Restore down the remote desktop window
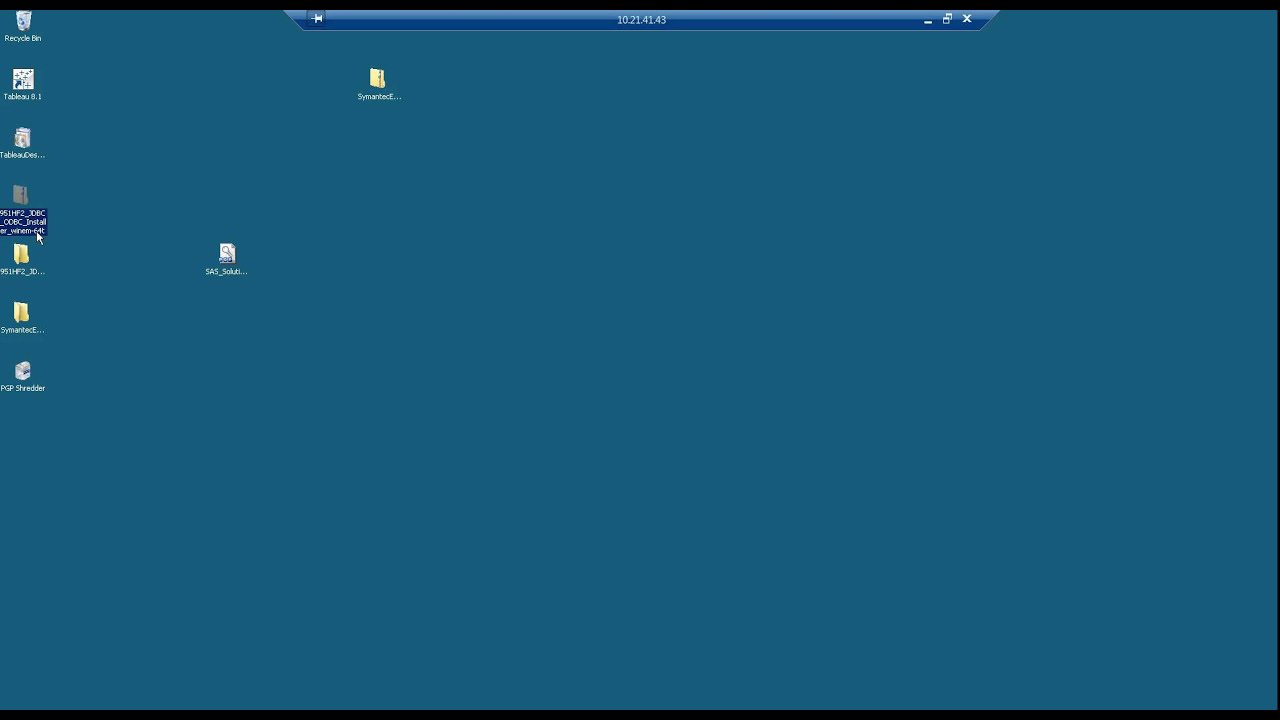The height and width of the screenshot is (720, 1280). tap(947, 19)
